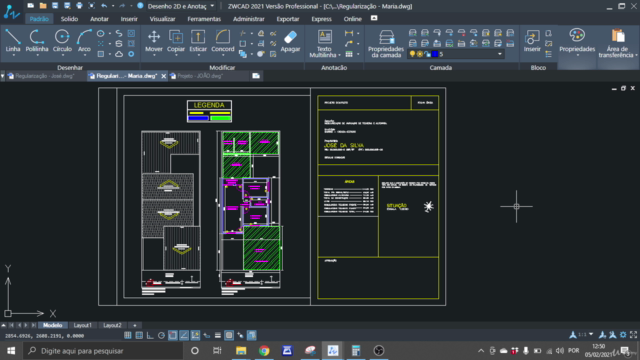640x360 pixels.
Task: Open the Visualizar ribbon tab
Action: (x=162, y=19)
